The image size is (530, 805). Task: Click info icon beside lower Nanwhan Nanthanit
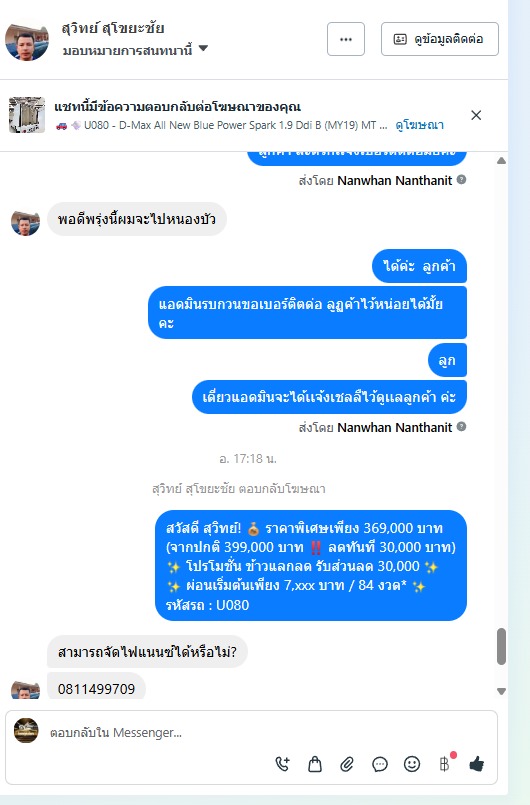point(461,426)
